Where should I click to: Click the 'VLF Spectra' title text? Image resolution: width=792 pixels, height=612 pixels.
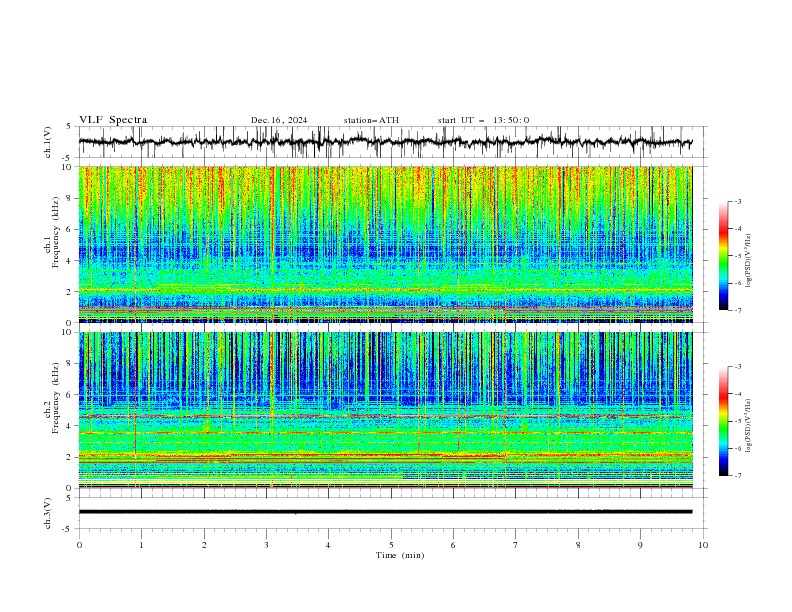113,120
